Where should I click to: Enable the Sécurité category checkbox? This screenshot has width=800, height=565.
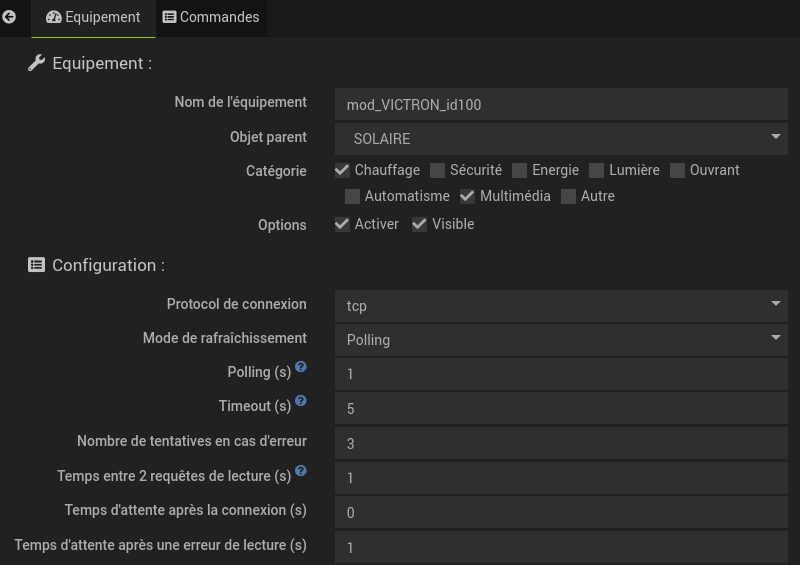438,170
